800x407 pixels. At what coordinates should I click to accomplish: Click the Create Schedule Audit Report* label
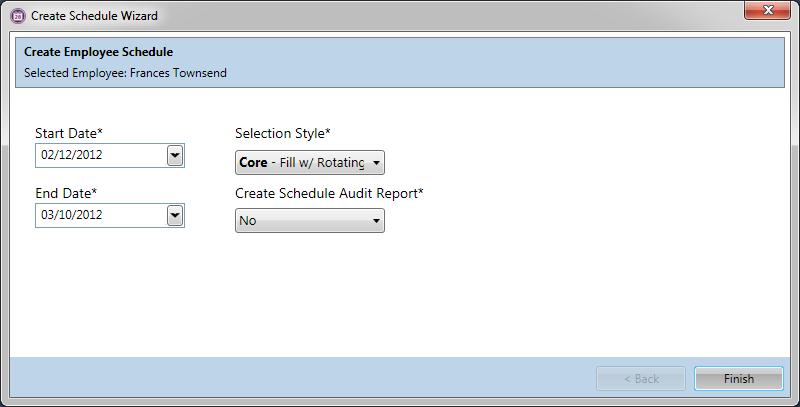329,193
